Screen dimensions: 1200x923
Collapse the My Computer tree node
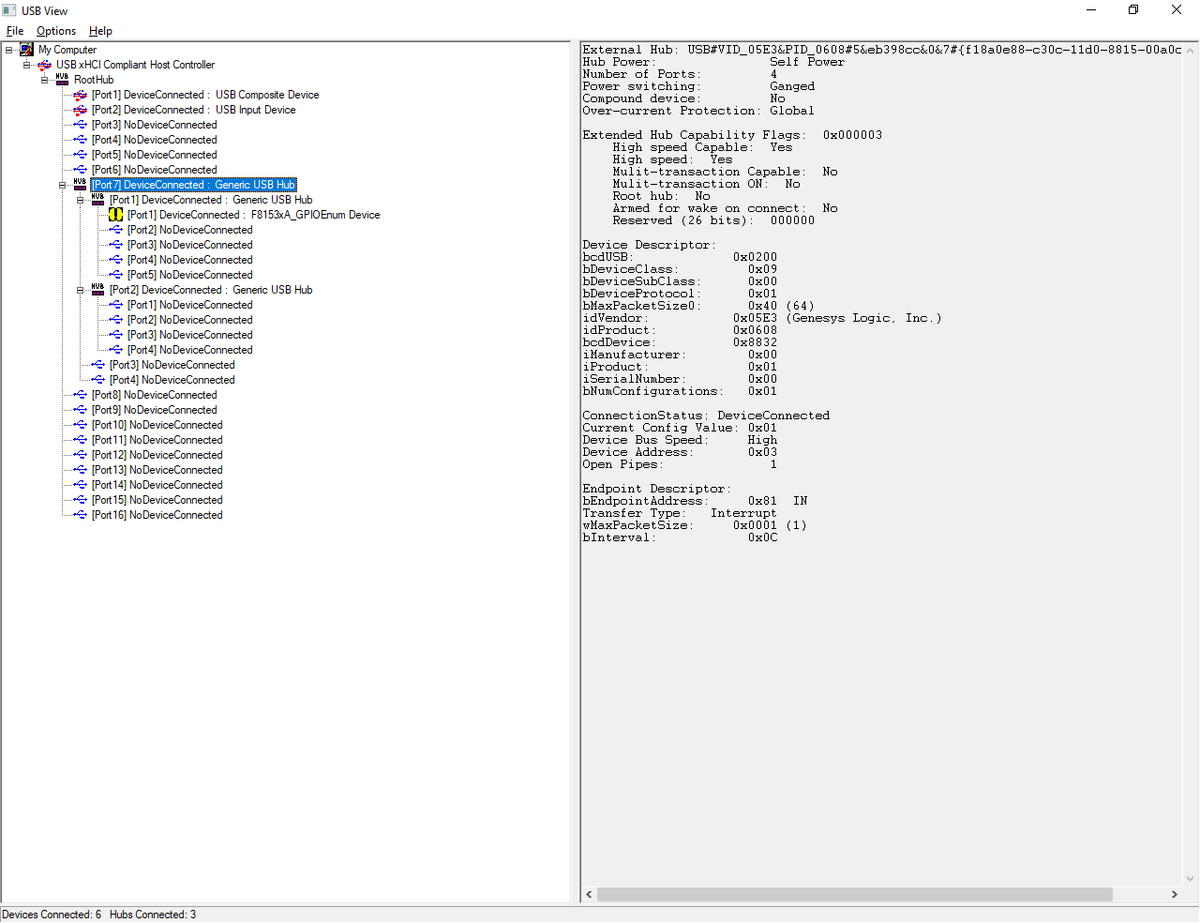click(x=9, y=49)
